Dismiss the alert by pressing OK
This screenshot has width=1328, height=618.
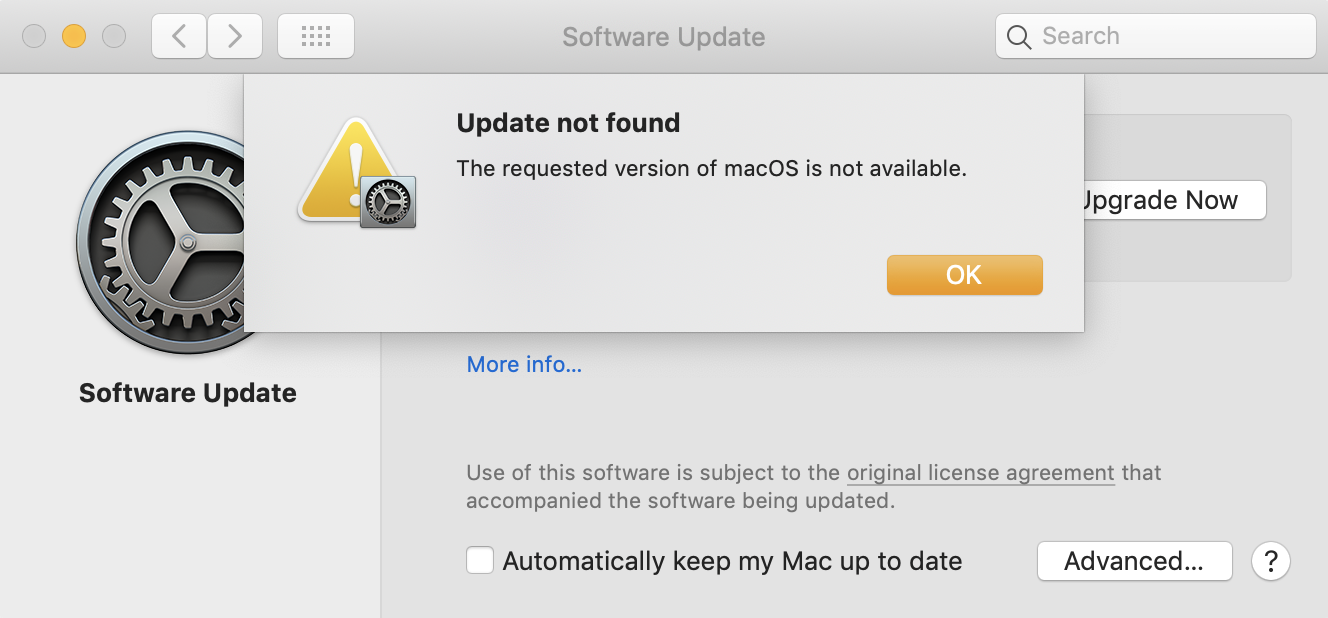pyautogui.click(x=964, y=275)
